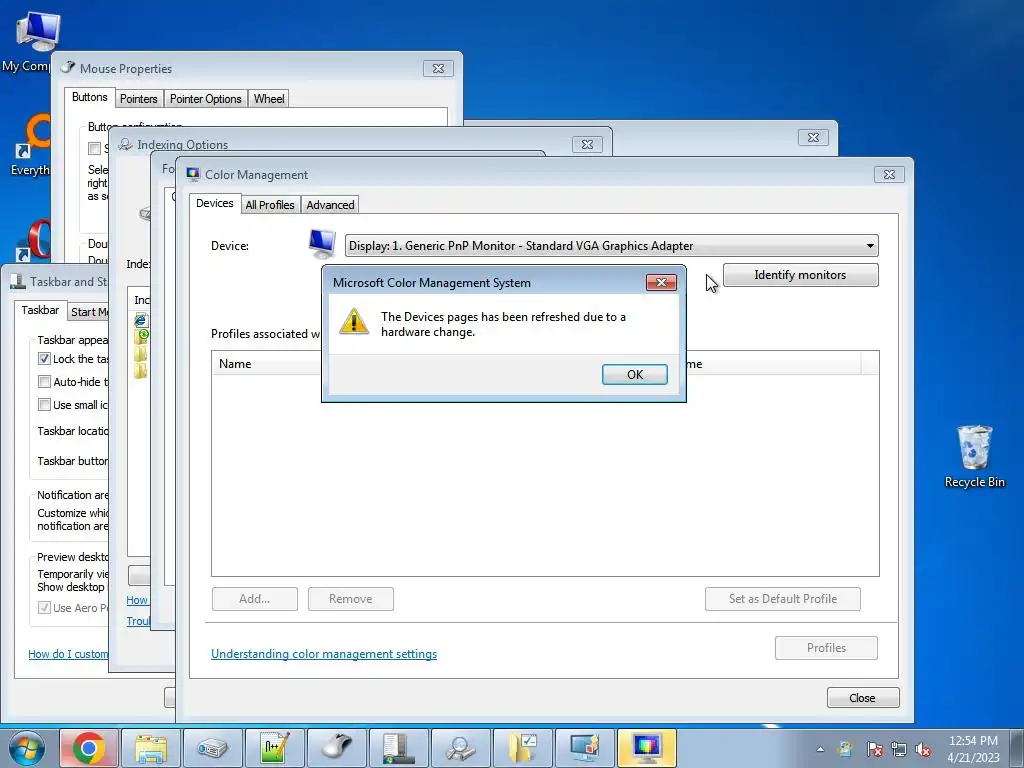Click the Identify monitors button
This screenshot has height=768, width=1024.
tap(800, 275)
